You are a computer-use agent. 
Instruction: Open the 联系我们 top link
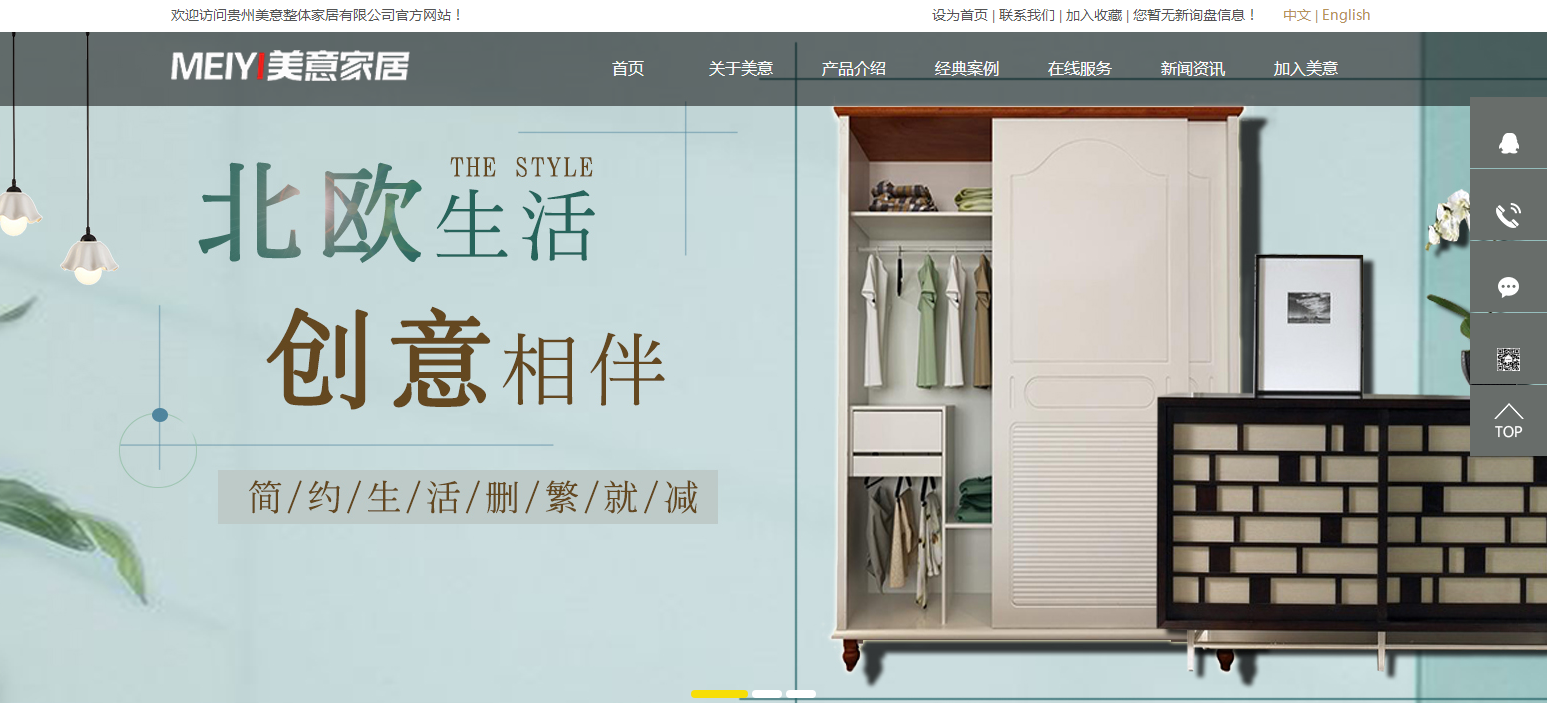[x=1027, y=15]
